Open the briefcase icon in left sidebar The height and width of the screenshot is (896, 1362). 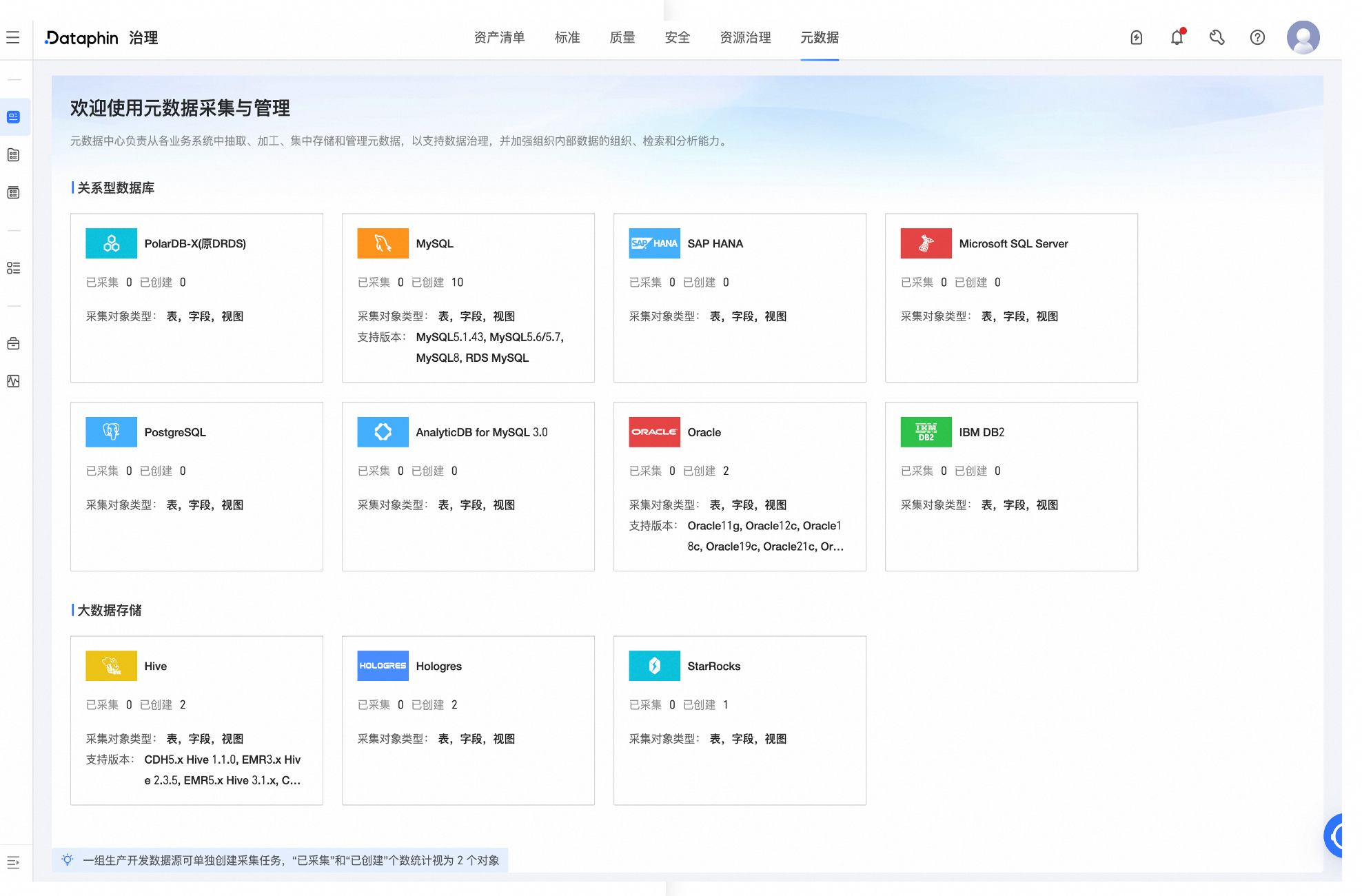click(13, 343)
